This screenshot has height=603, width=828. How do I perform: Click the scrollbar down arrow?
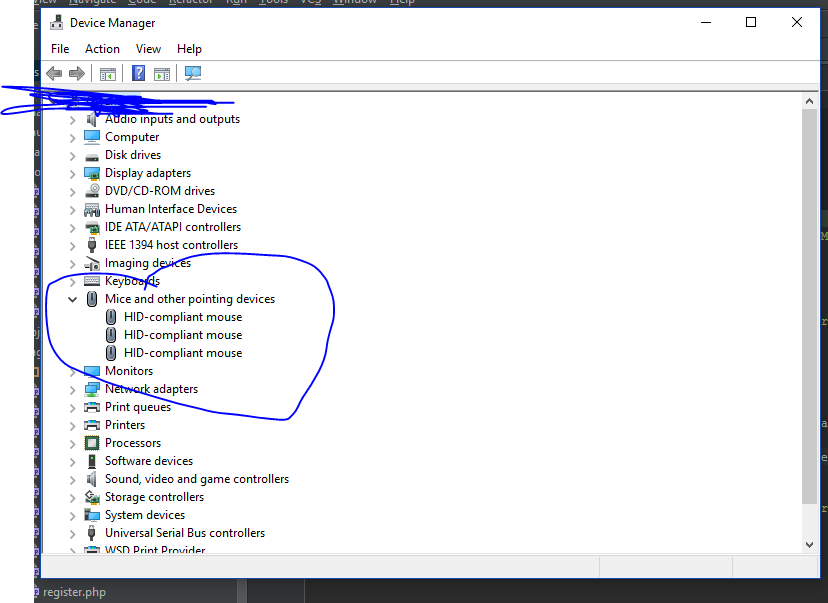(x=810, y=544)
